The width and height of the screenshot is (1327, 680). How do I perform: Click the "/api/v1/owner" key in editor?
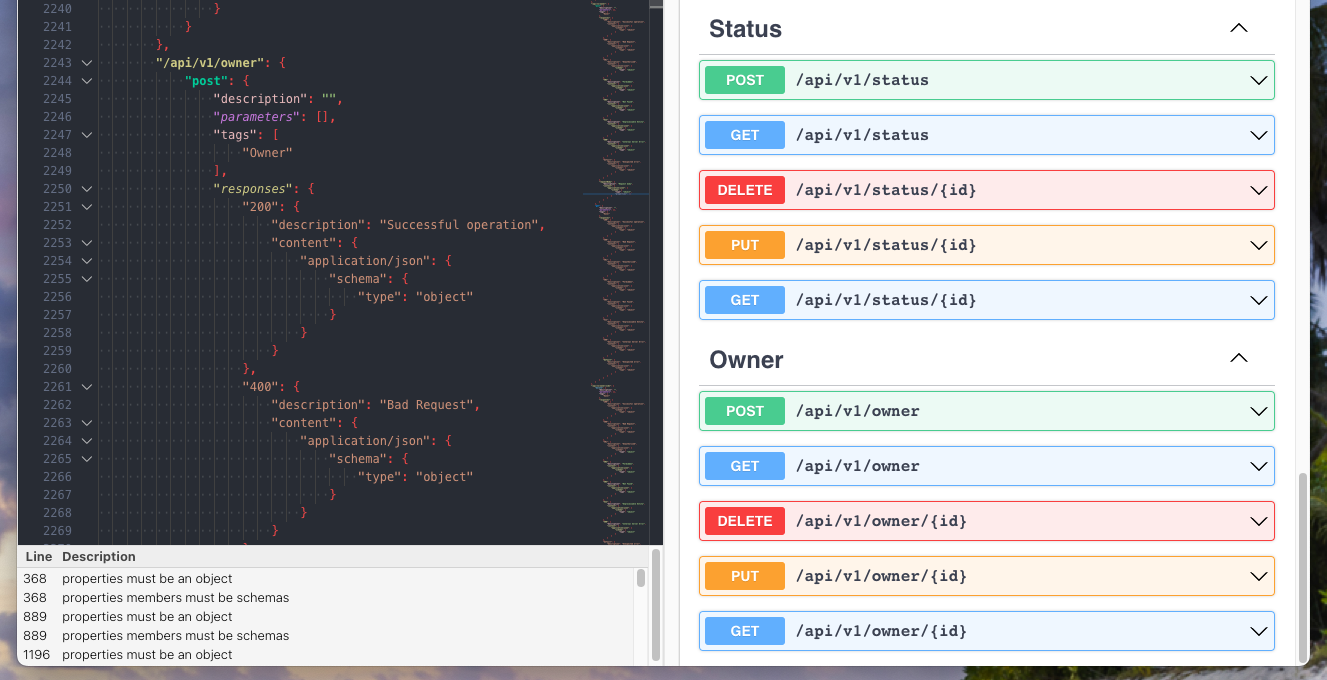[x=209, y=63]
